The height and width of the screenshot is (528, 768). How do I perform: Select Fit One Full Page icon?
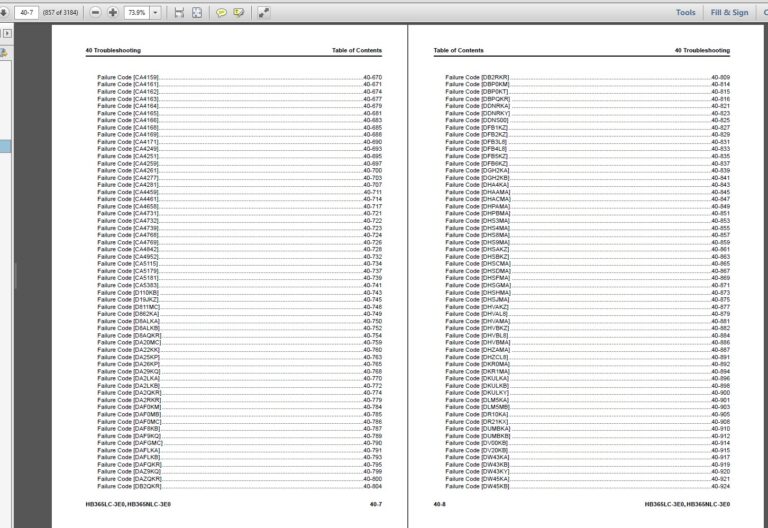(197, 12)
